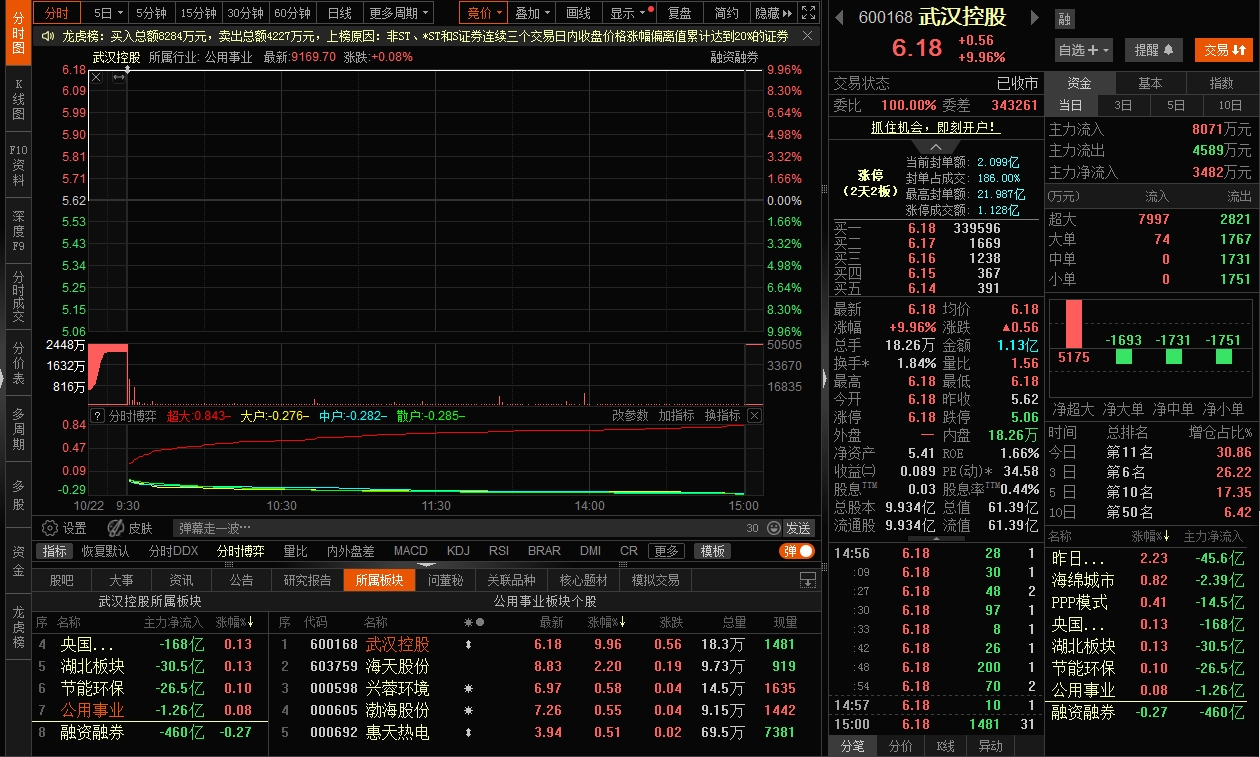
Task: Click the speaker icon beside the 龙虎榜 notice
Action: (48, 36)
